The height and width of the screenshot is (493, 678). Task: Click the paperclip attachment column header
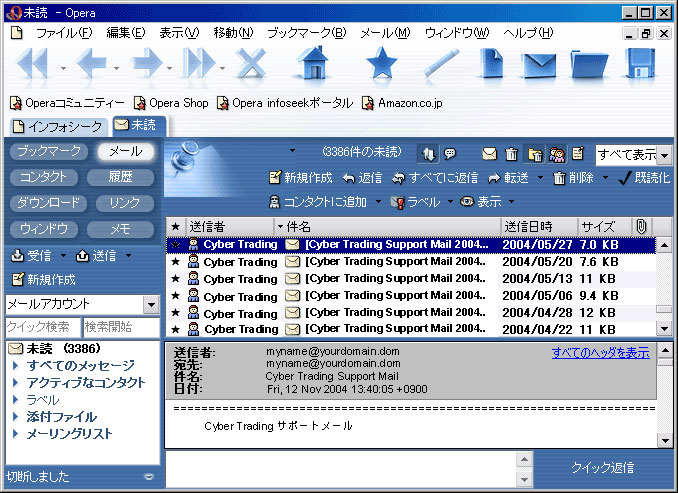[x=642, y=226]
